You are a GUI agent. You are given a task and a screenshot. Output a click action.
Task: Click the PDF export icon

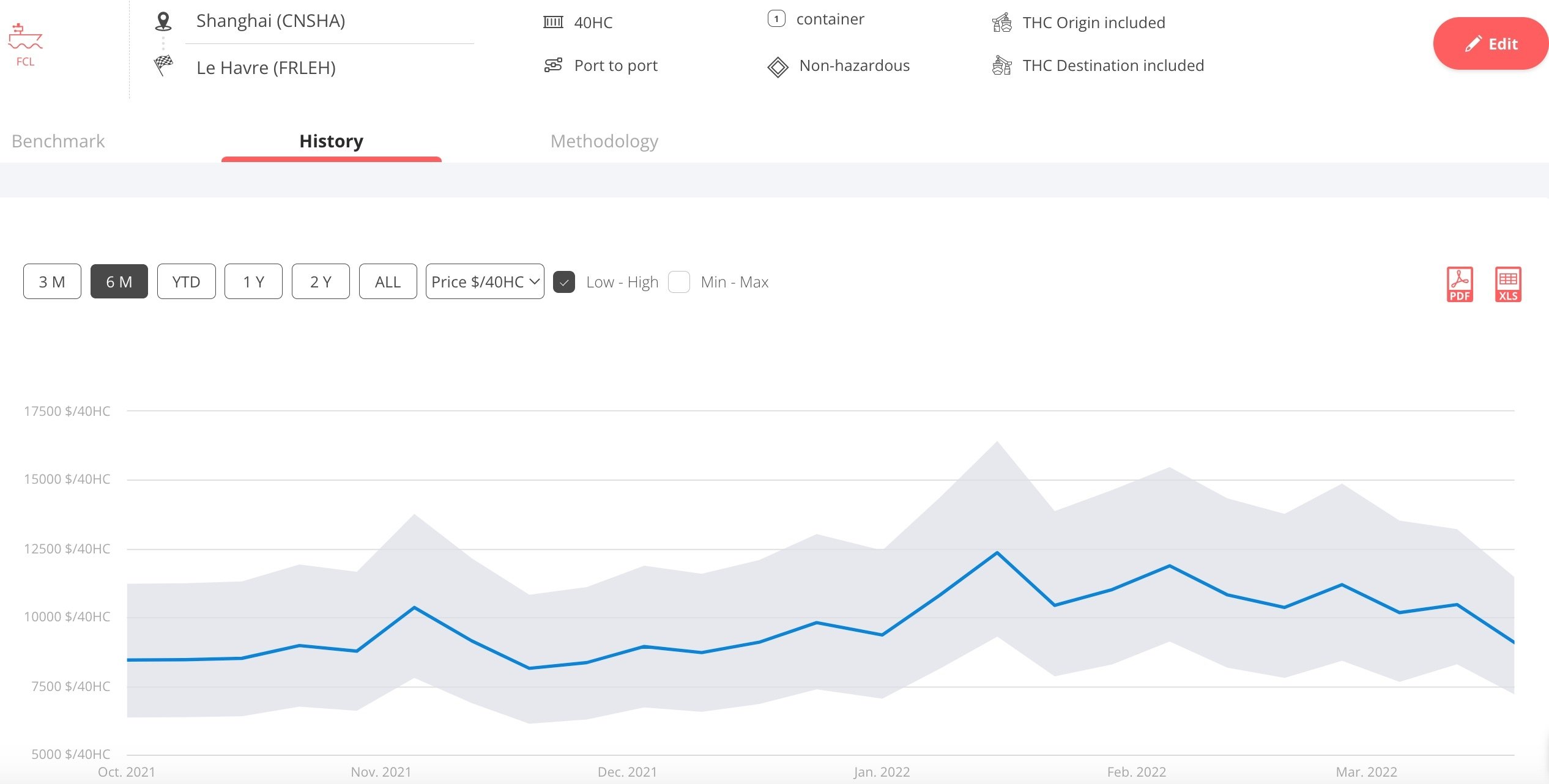[x=1459, y=284]
